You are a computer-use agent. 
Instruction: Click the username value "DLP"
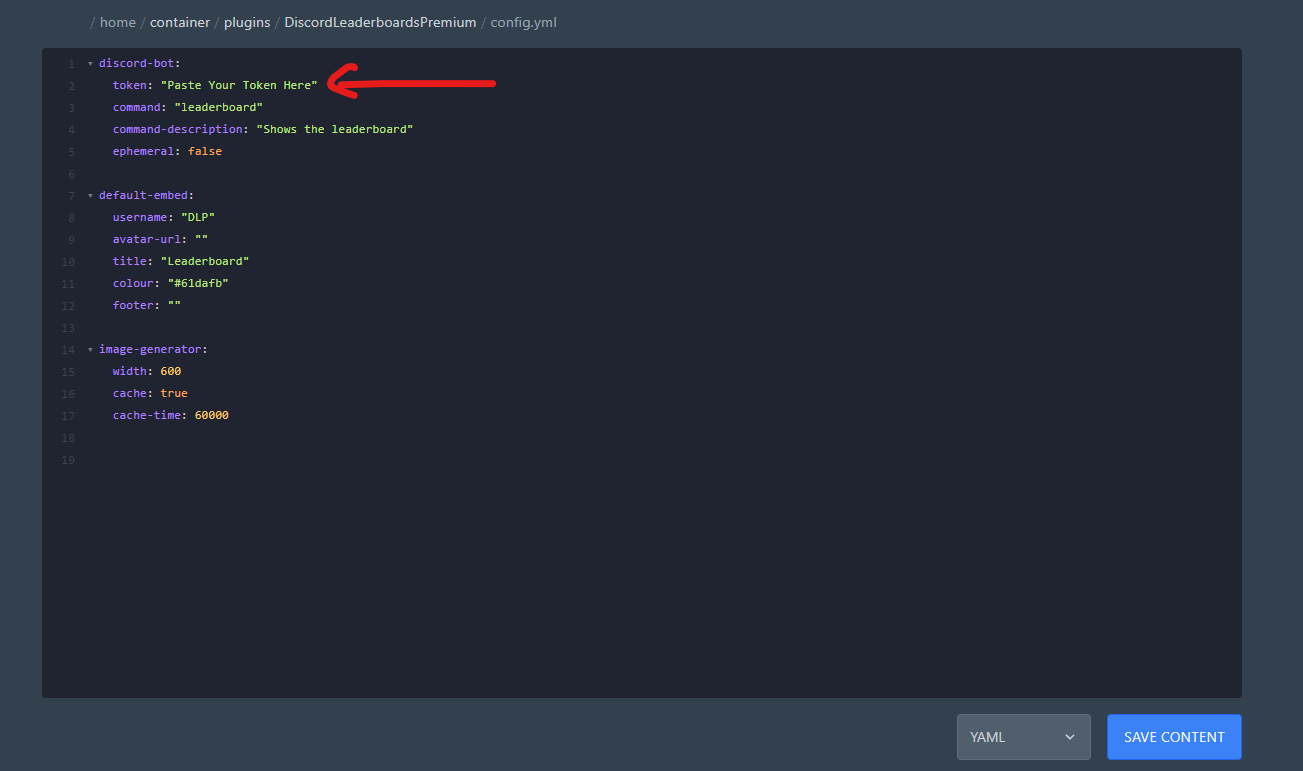(x=198, y=218)
